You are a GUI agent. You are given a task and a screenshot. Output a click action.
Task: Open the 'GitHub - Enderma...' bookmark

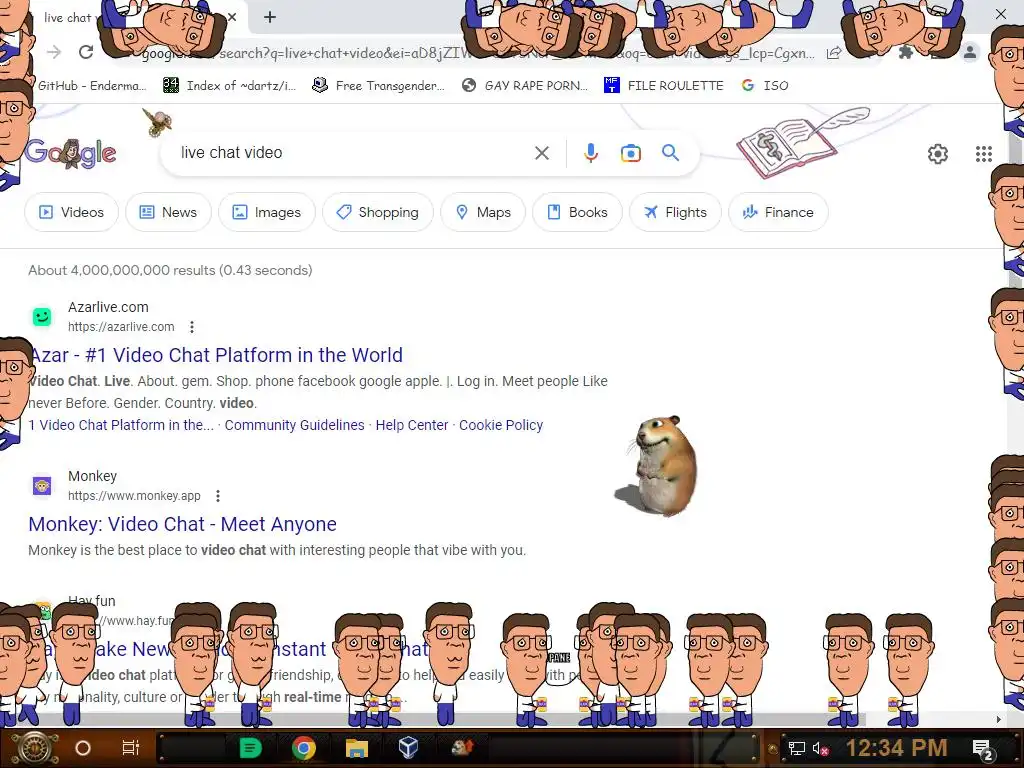tap(90, 86)
